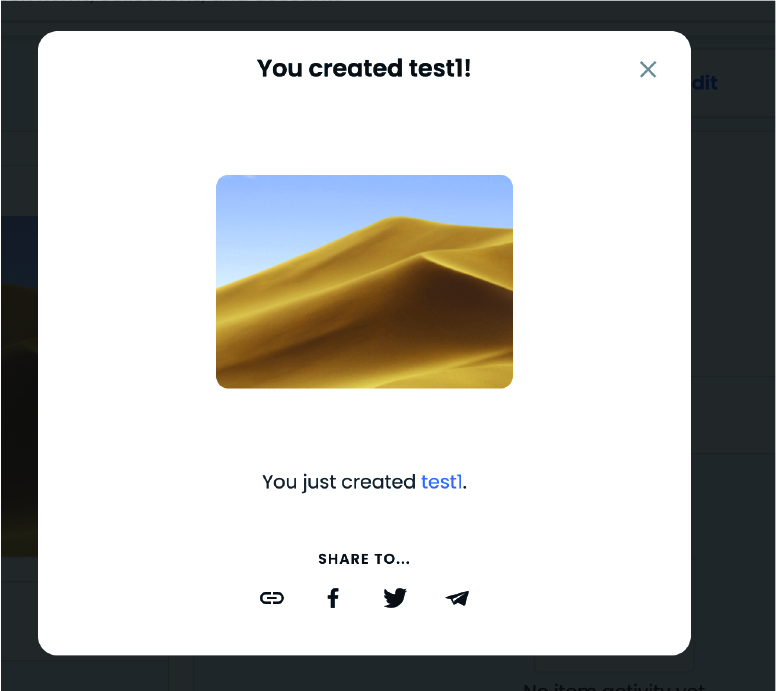Click the chain link share icon
This screenshot has height=691, width=776.
click(x=272, y=598)
